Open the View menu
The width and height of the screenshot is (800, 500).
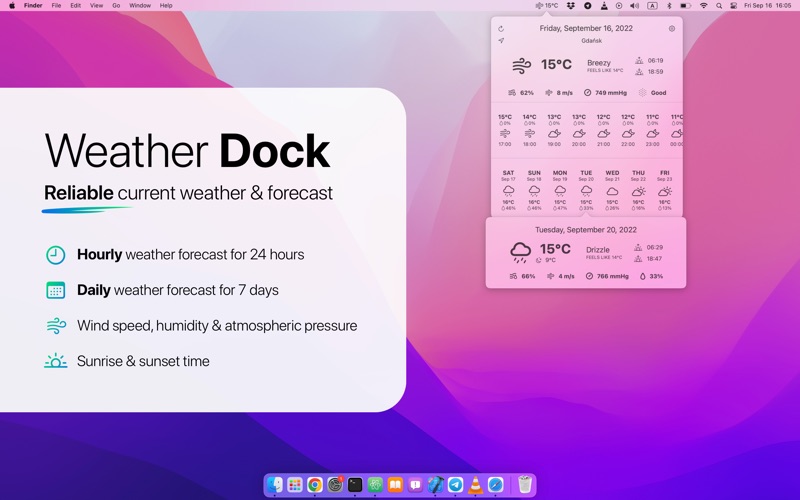pyautogui.click(x=96, y=6)
